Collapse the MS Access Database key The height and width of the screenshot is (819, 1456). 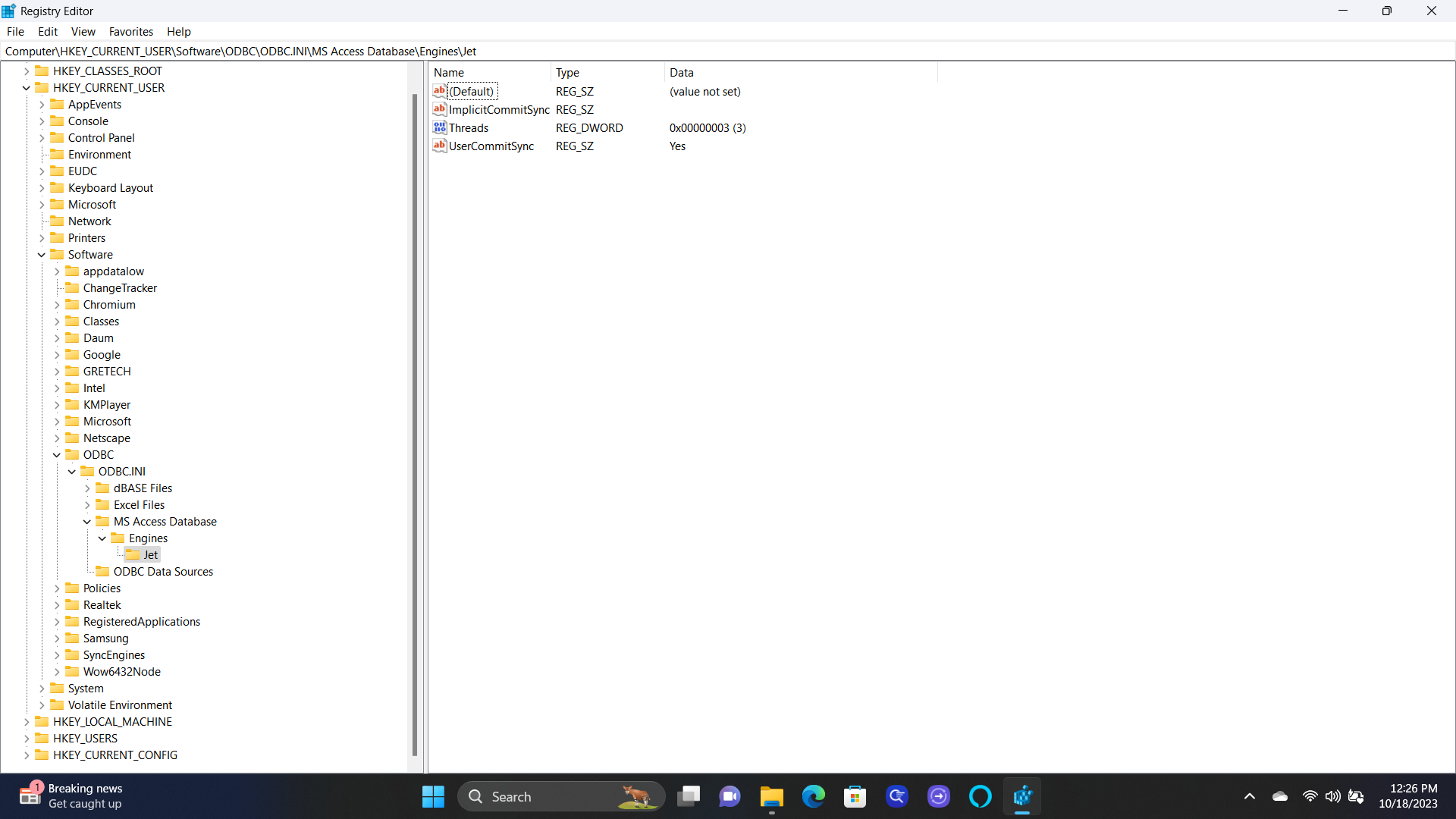tap(87, 522)
